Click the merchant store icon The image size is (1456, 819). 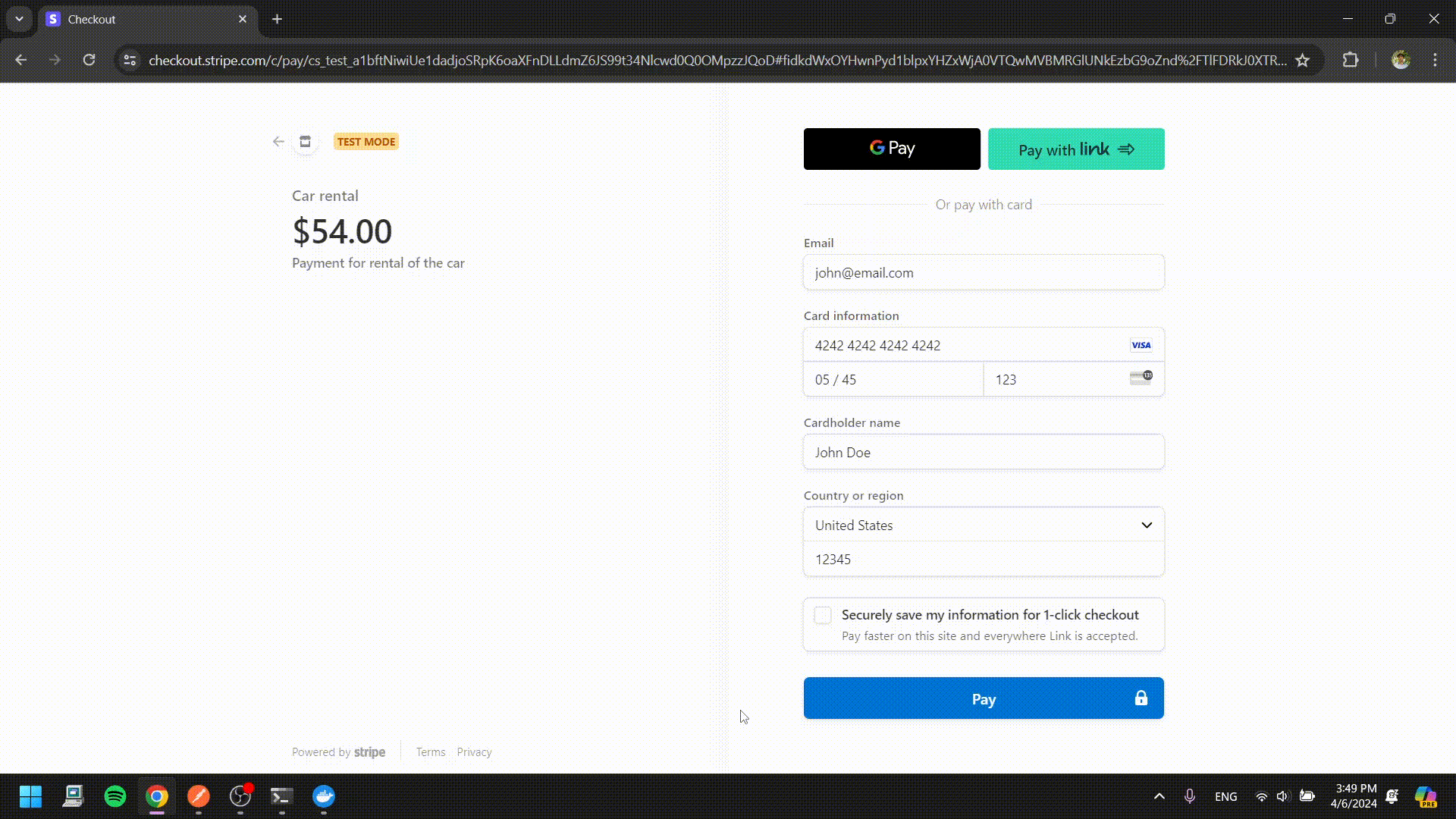305,142
